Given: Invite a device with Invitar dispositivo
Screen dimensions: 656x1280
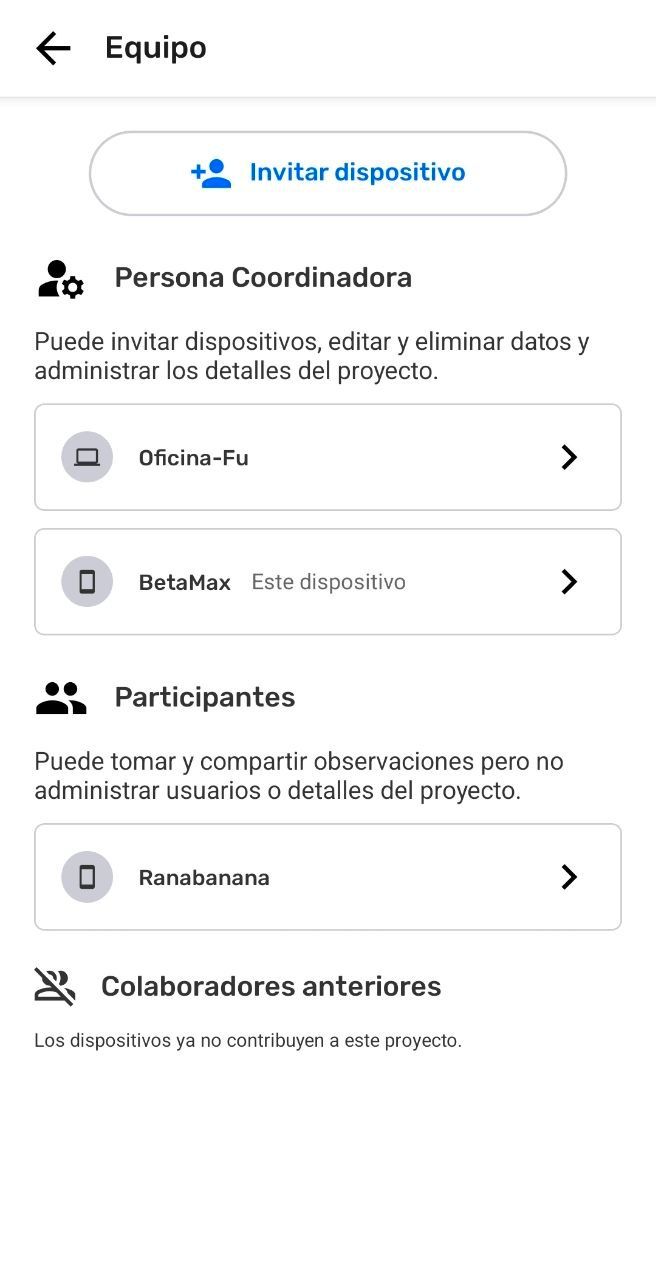Looking at the screenshot, I should click(x=328, y=173).
